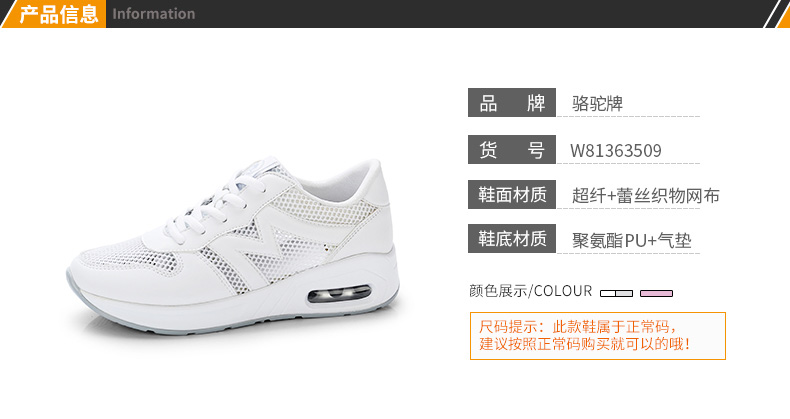Select the pink colour swatch

pos(656,293)
